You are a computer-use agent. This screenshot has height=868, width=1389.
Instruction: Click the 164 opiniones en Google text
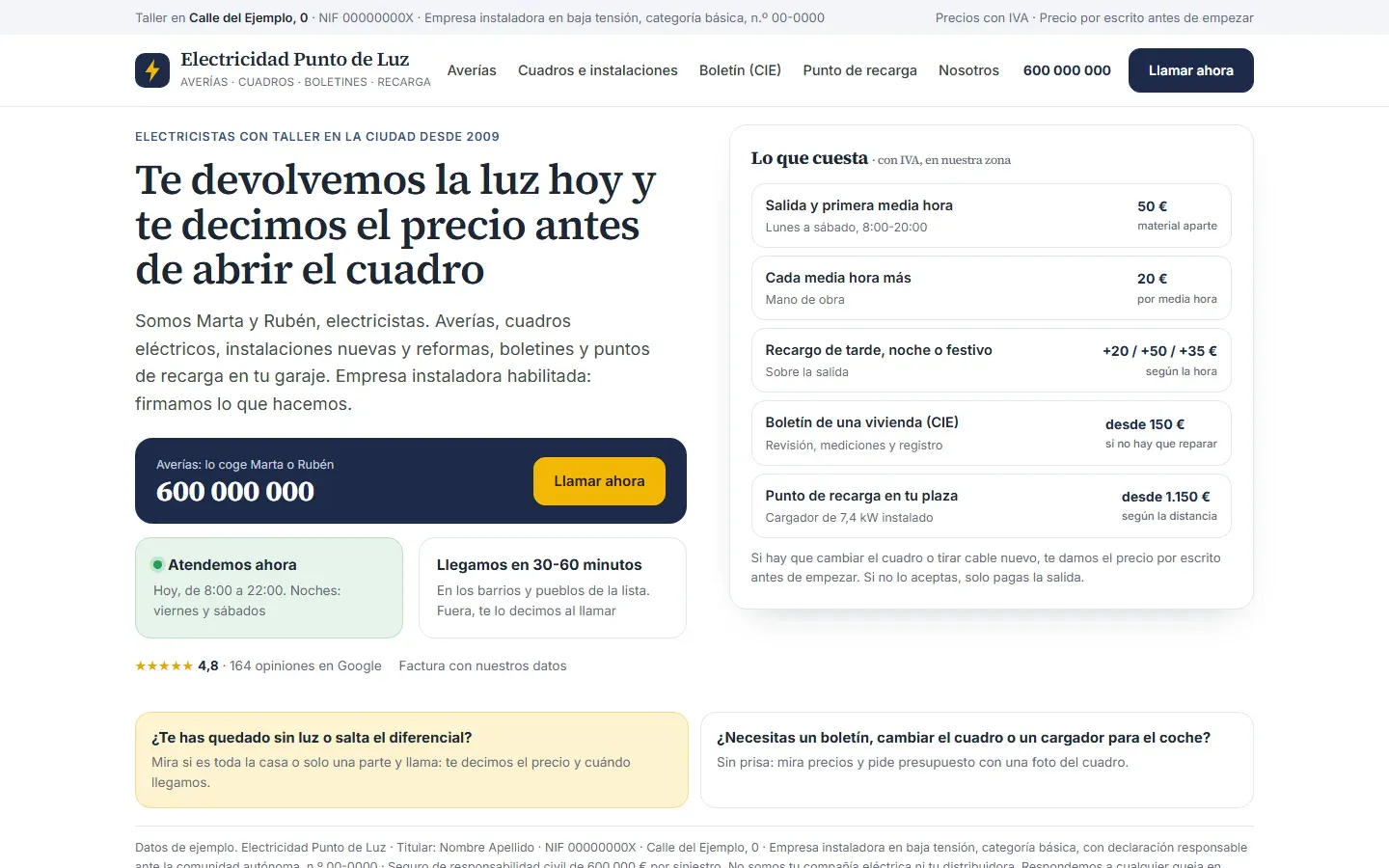pyautogui.click(x=306, y=665)
